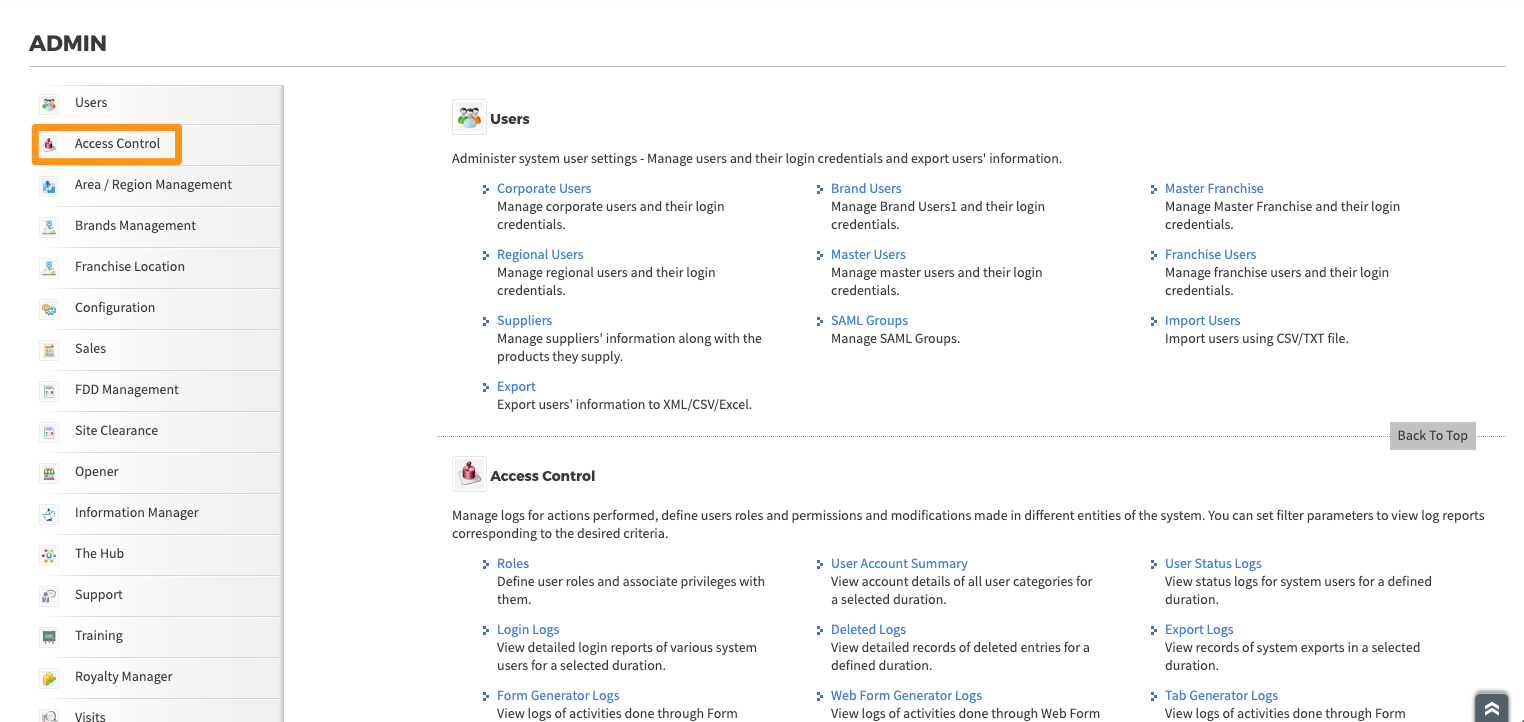The image size is (1524, 722).
Task: Open the Login Logs link
Action: 528,629
